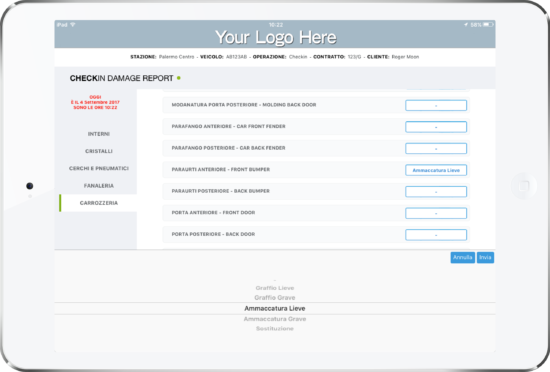The height and width of the screenshot is (372, 550).
Task: Open dropdown for Paraurti Posteriore
Action: click(436, 191)
